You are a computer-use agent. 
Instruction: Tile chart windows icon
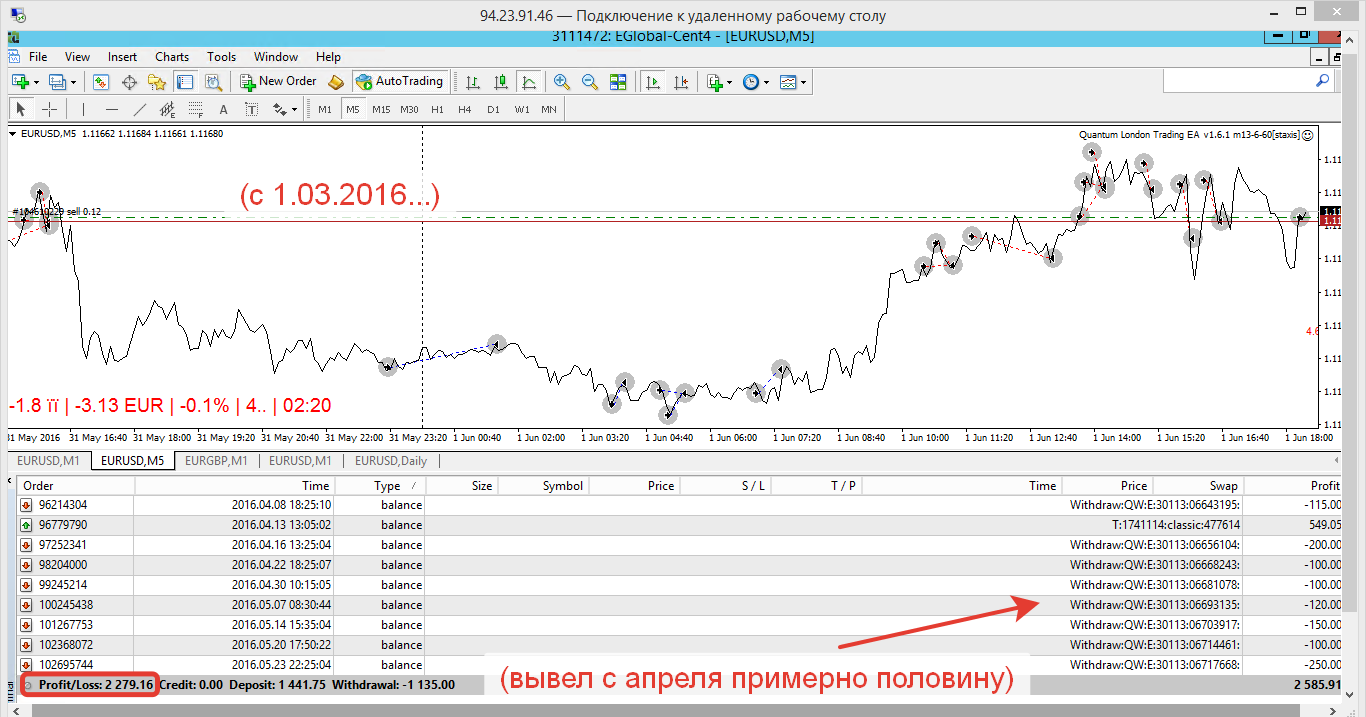618,81
